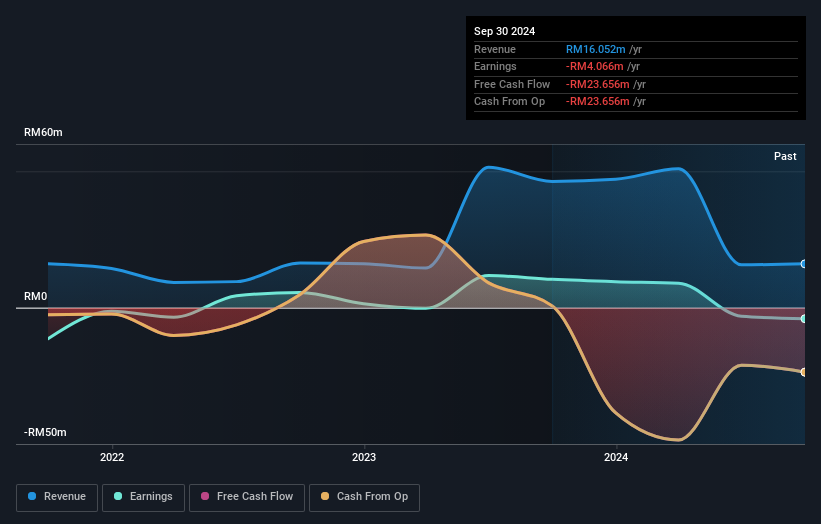
Task: Click the -RM50m axis label
Action: [45, 432]
